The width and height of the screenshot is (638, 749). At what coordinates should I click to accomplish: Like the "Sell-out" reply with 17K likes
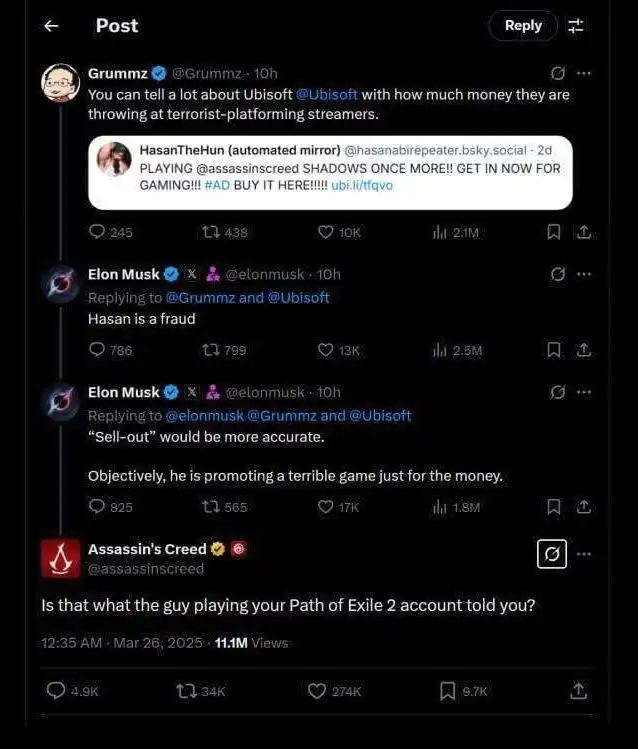[325, 507]
